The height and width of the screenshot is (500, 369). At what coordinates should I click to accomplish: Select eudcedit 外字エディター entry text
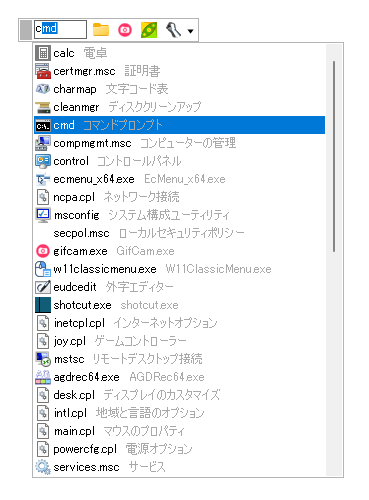point(113,287)
